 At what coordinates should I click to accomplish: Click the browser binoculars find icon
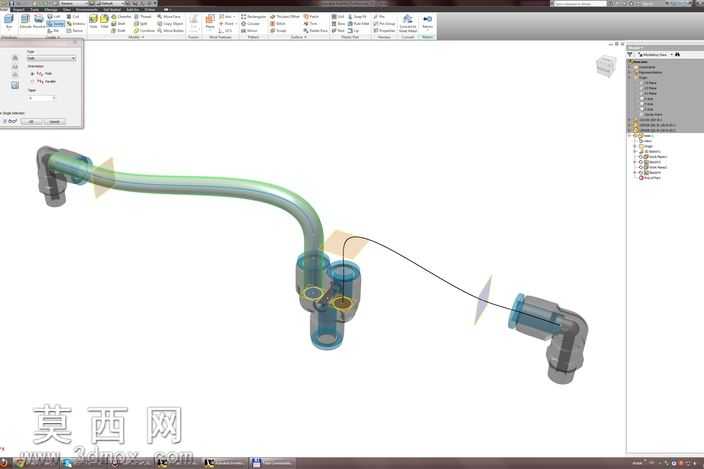678,54
